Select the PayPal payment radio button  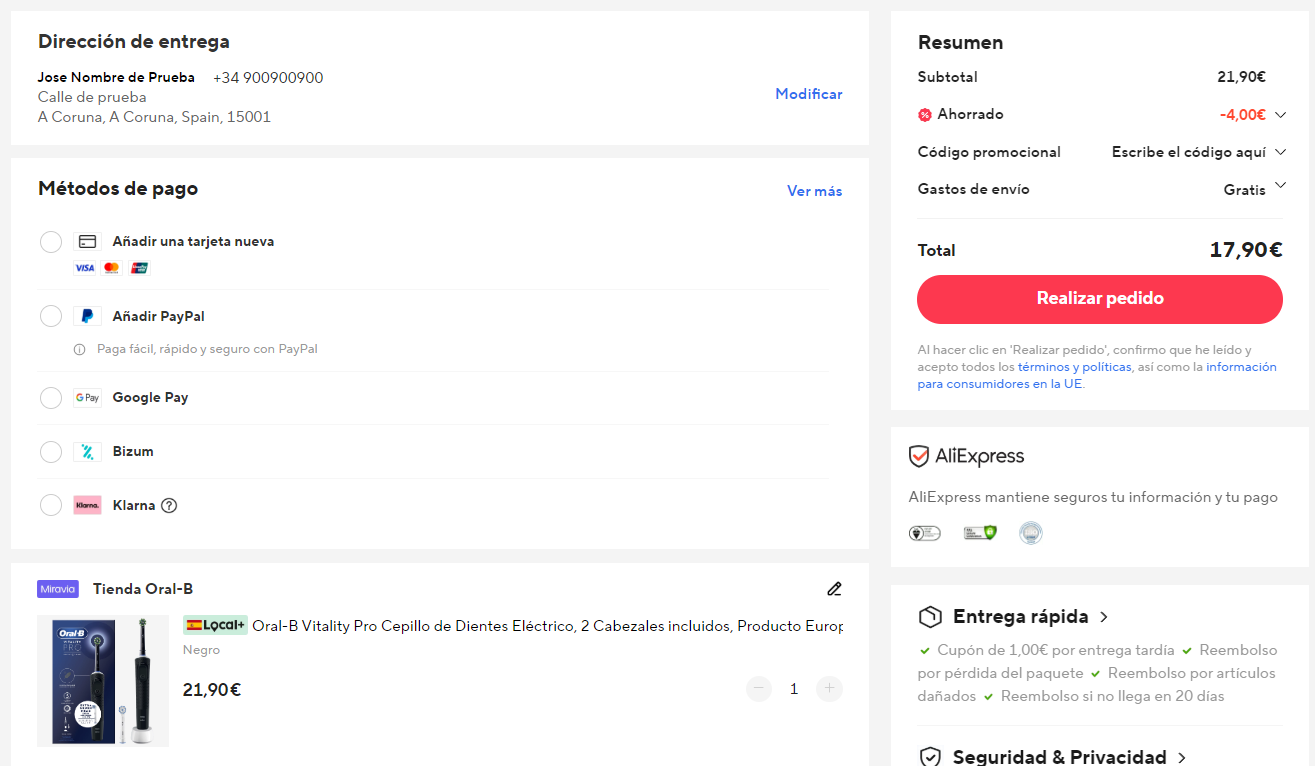pyautogui.click(x=51, y=316)
